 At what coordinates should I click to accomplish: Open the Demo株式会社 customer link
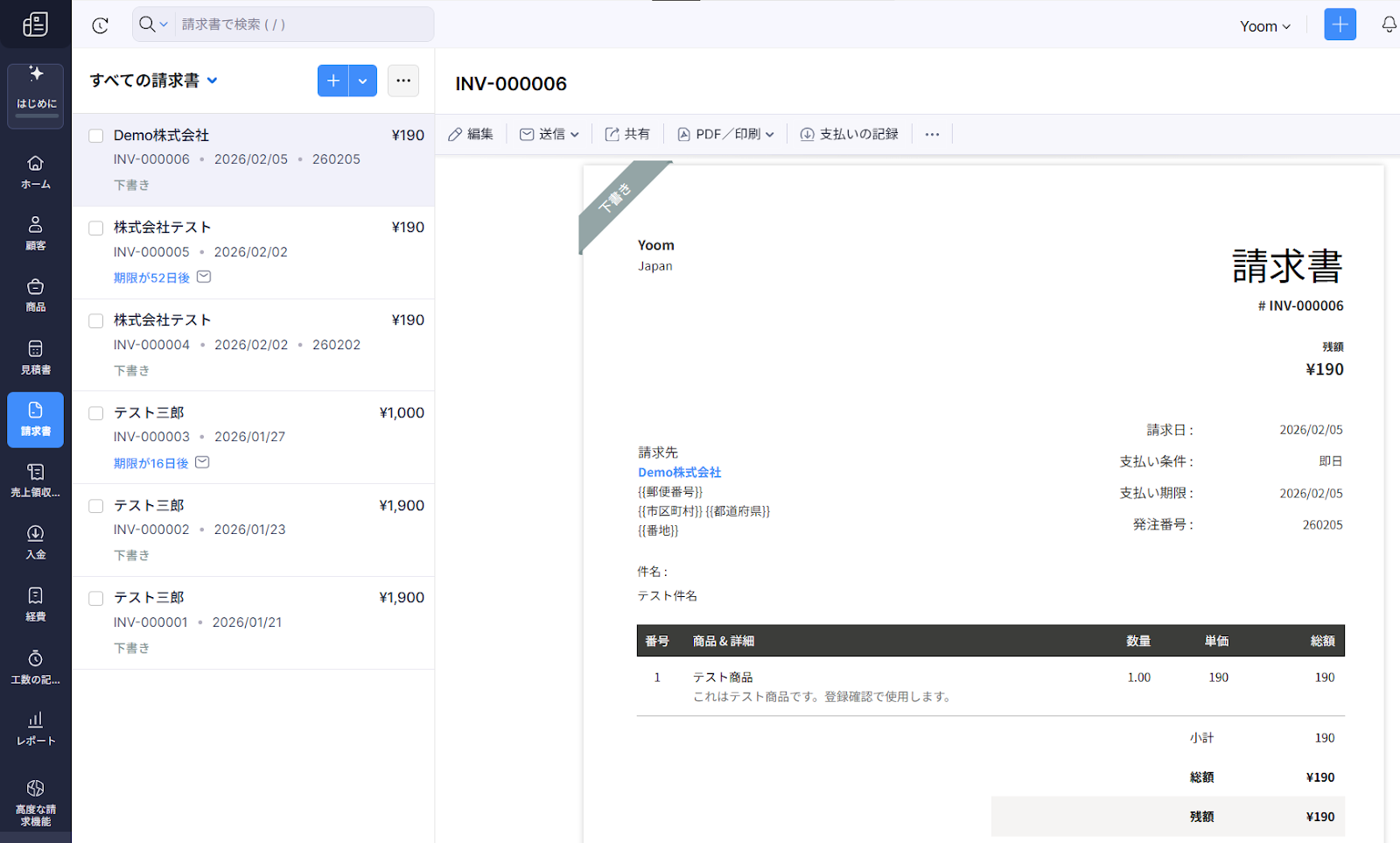click(x=679, y=473)
